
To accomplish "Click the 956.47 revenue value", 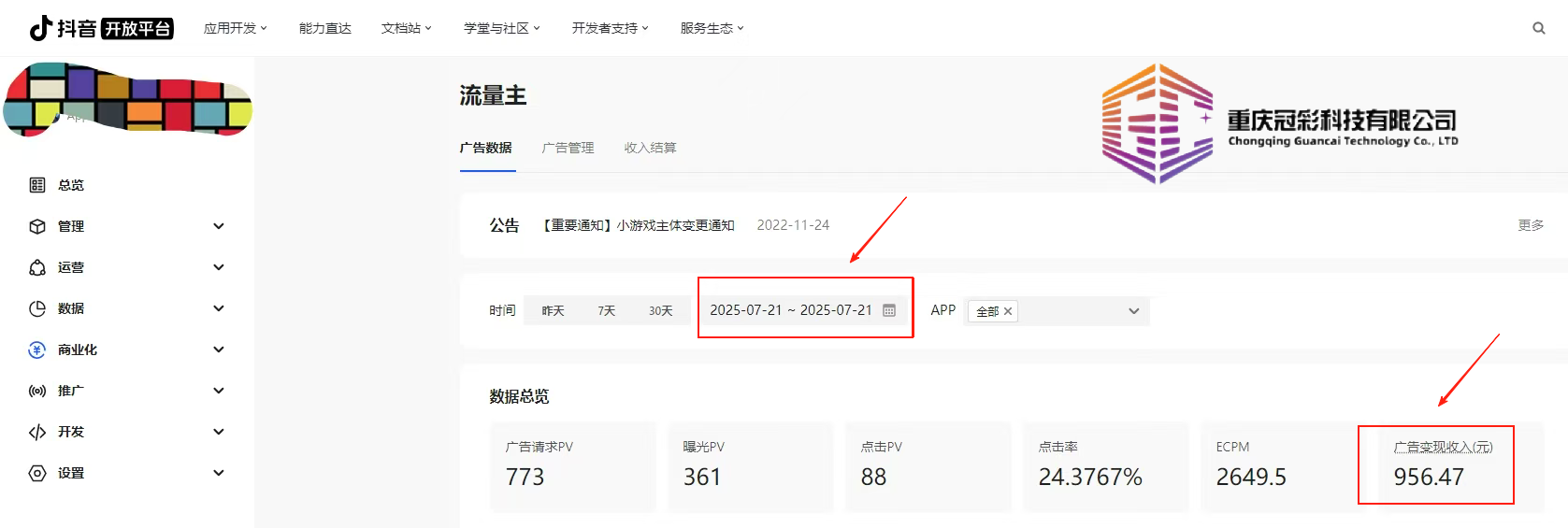I will [x=1429, y=477].
